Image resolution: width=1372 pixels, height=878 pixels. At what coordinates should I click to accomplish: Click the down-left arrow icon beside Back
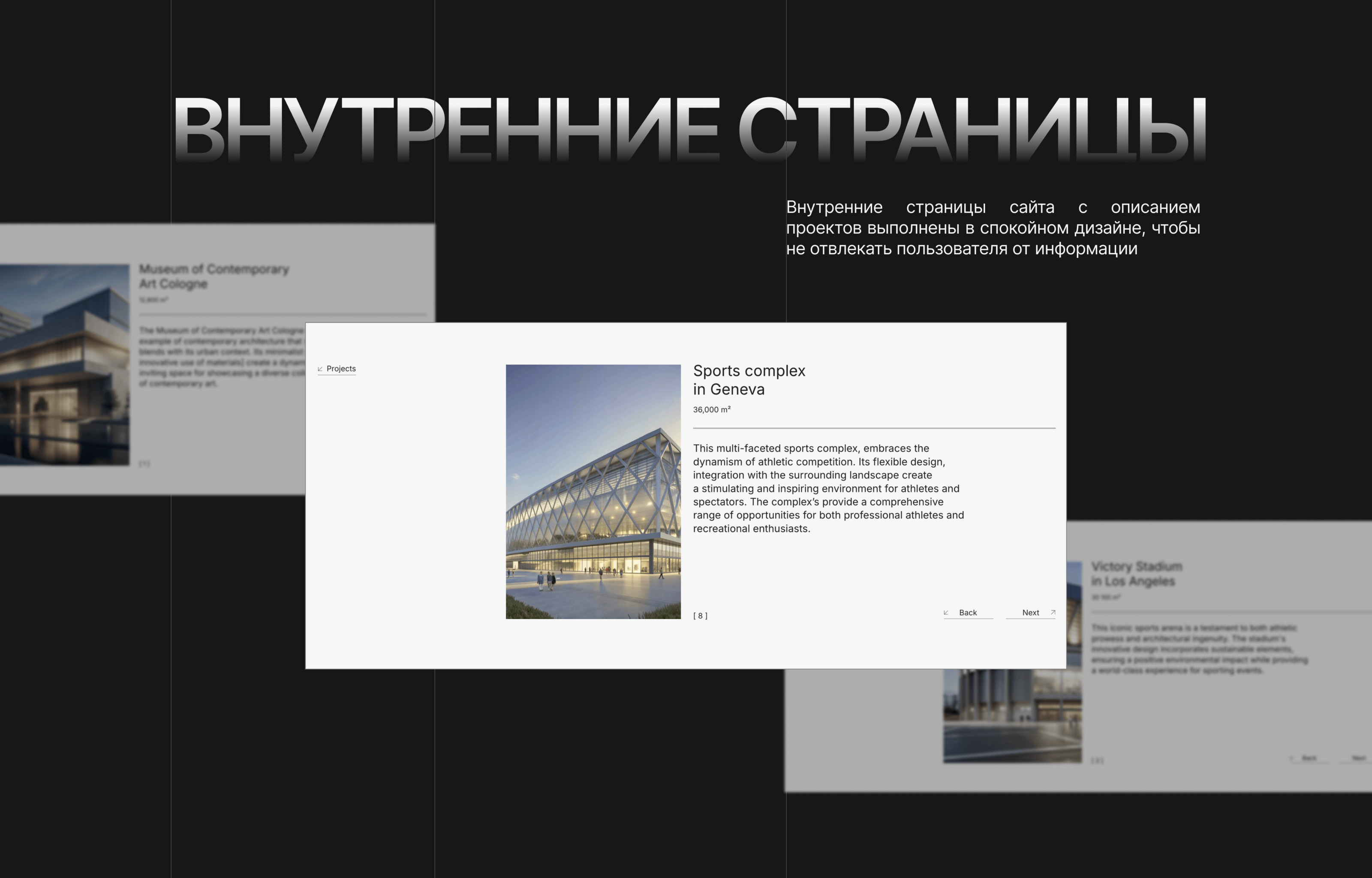(946, 612)
